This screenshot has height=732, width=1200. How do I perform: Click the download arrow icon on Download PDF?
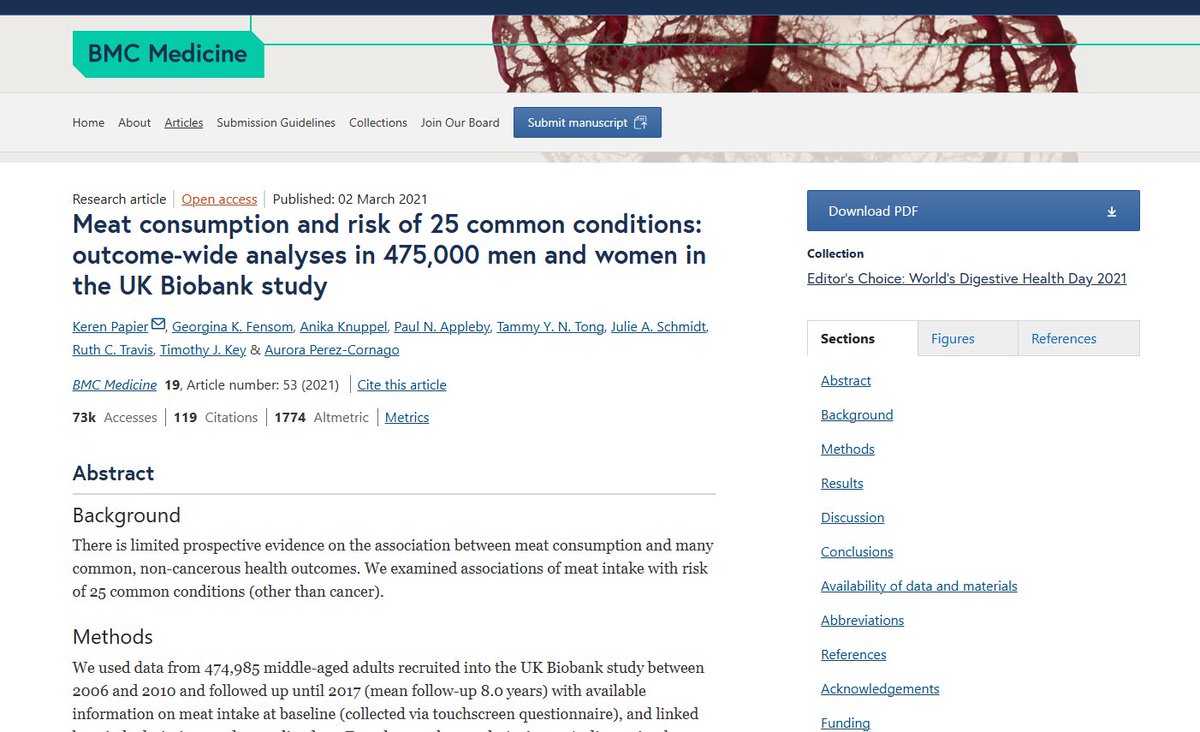tap(1112, 212)
